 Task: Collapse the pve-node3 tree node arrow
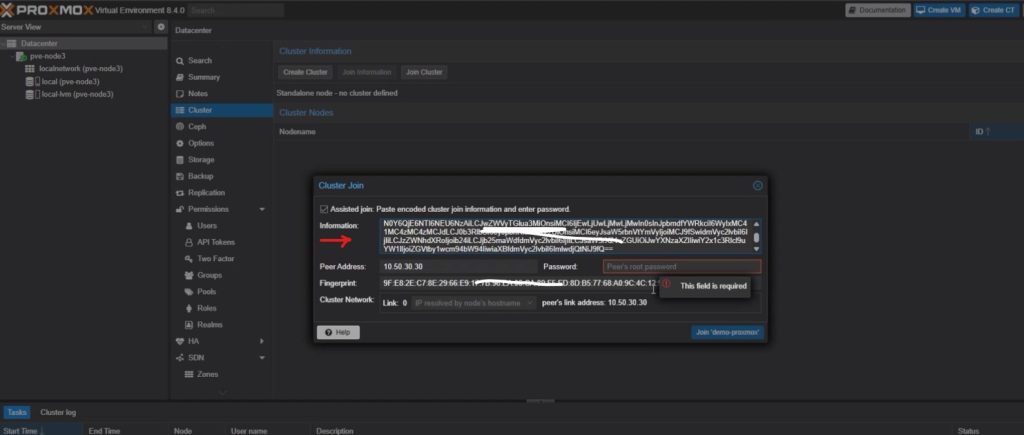(x=12, y=56)
